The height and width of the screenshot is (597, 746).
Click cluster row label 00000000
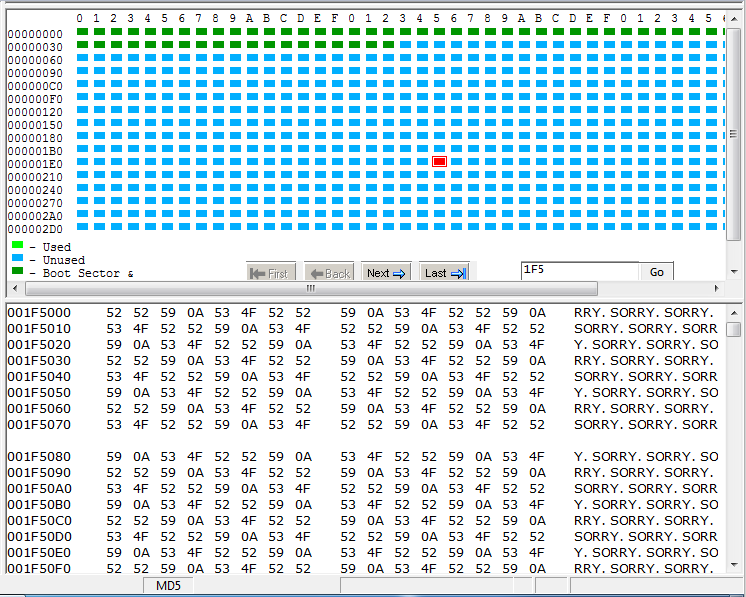coord(35,34)
